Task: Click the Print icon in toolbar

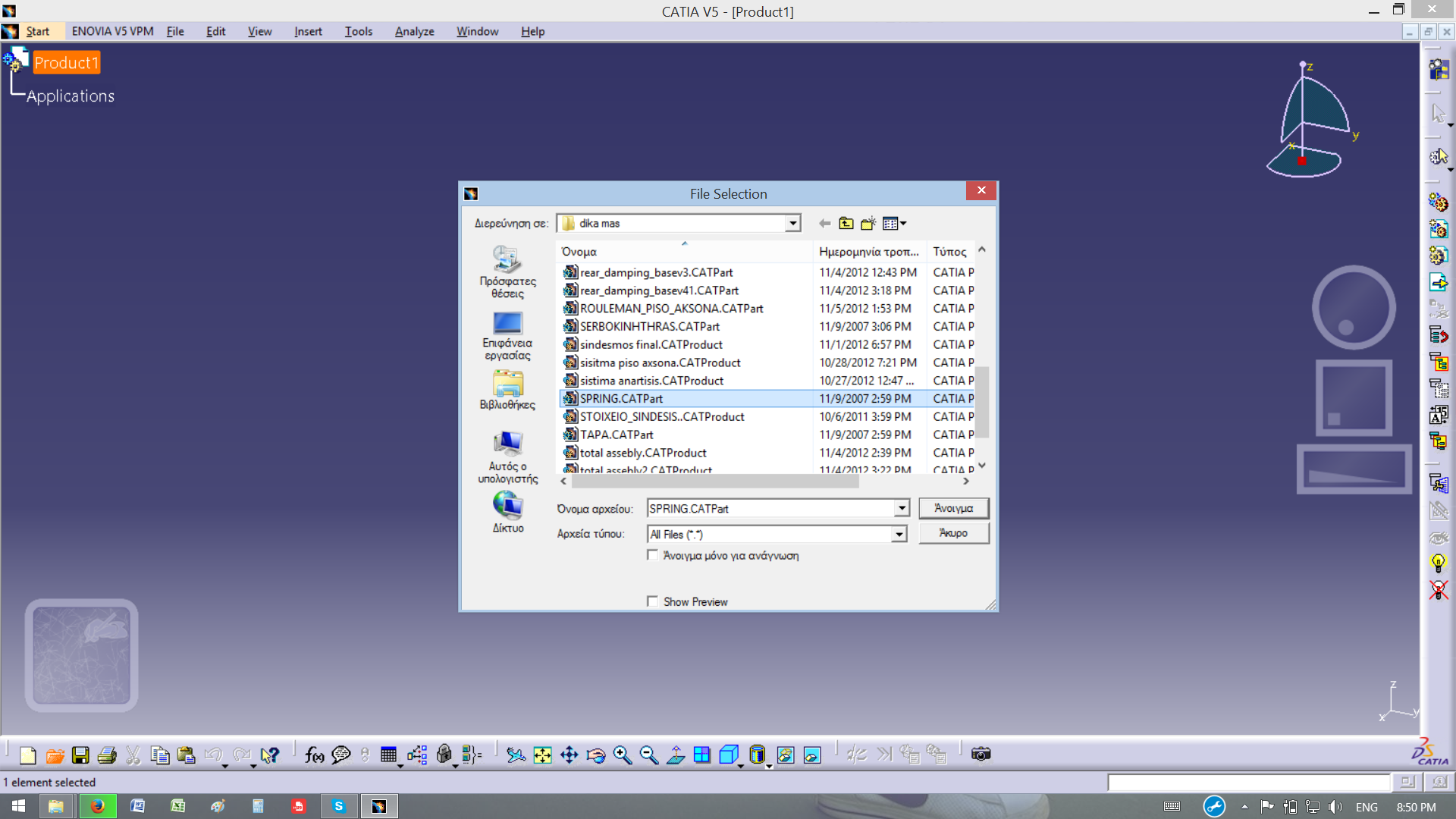Action: [x=107, y=755]
